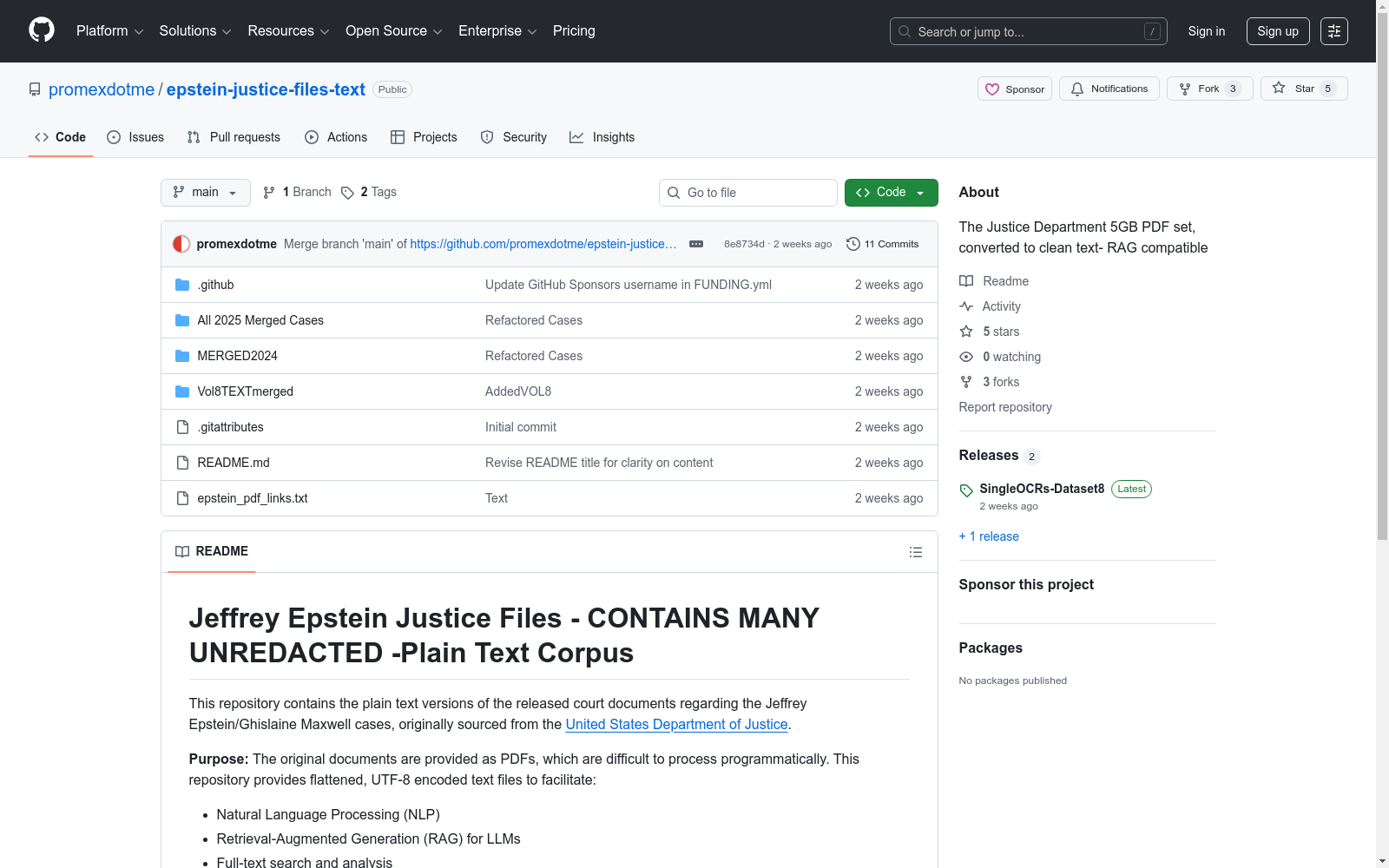Image resolution: width=1389 pixels, height=868 pixels.
Task: Switch to the Issues tab
Action: pos(135,137)
